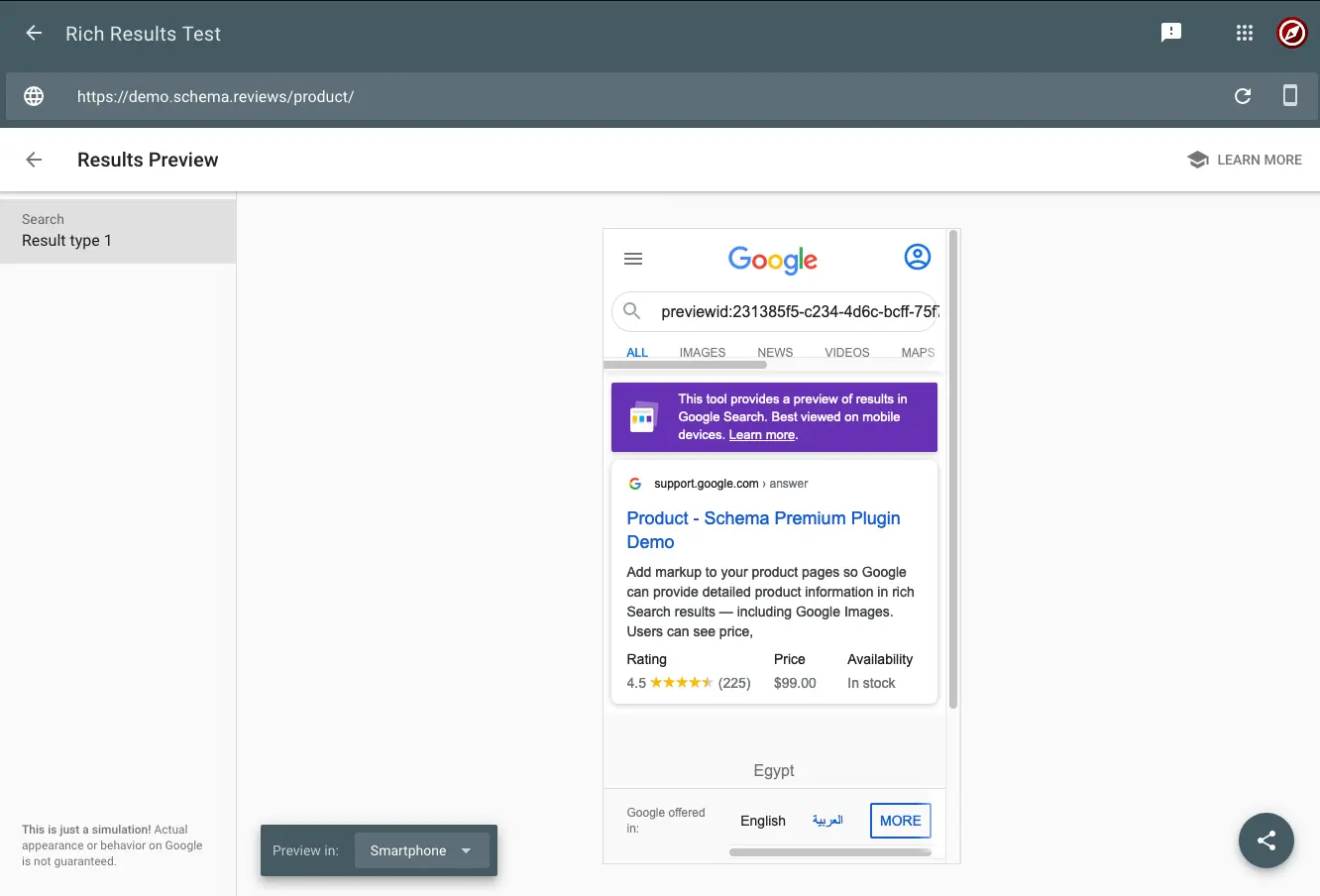
Task: Switch preview to device view via phone icon
Action: pos(1289,96)
